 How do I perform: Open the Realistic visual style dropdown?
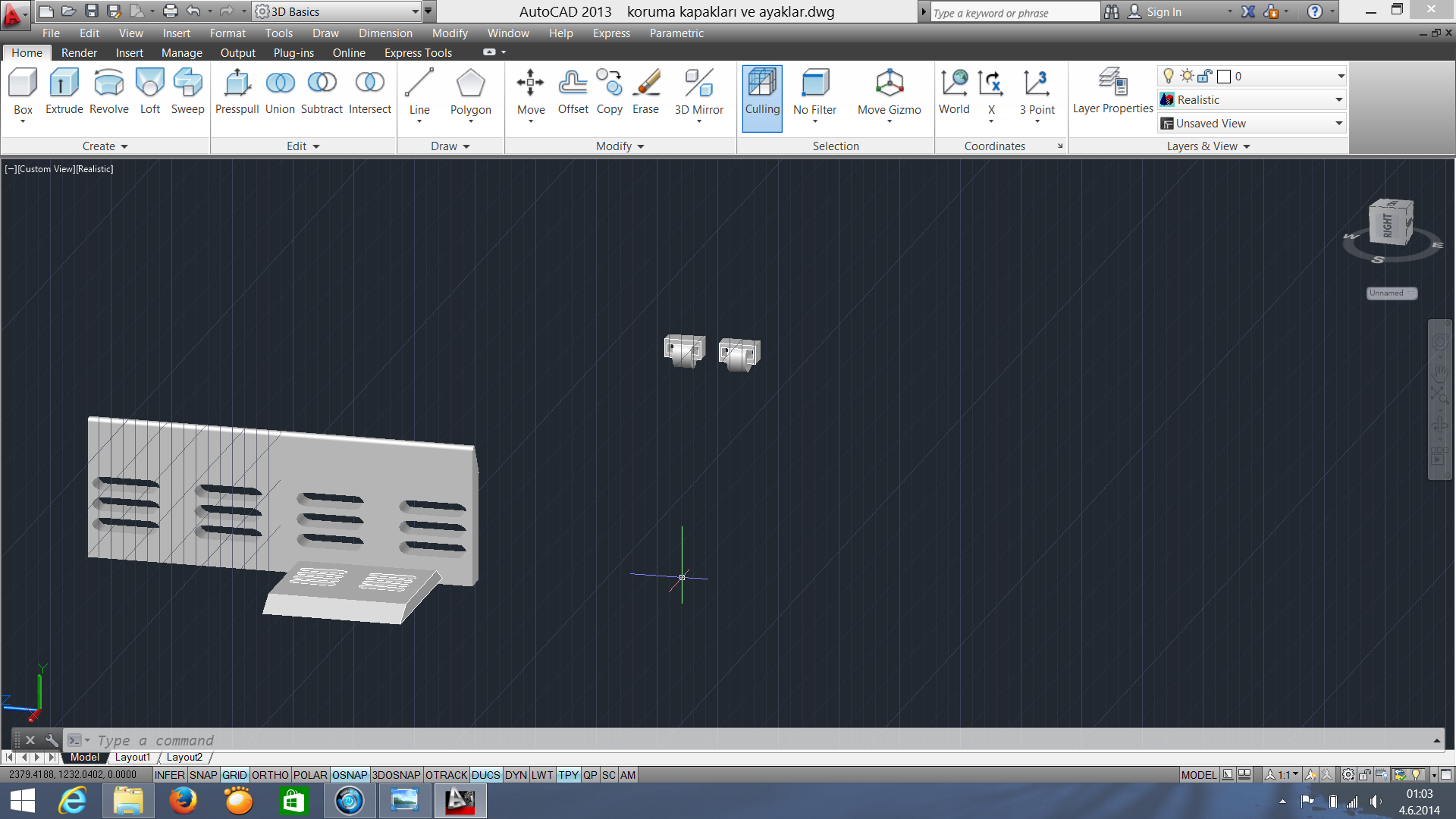(x=1338, y=100)
